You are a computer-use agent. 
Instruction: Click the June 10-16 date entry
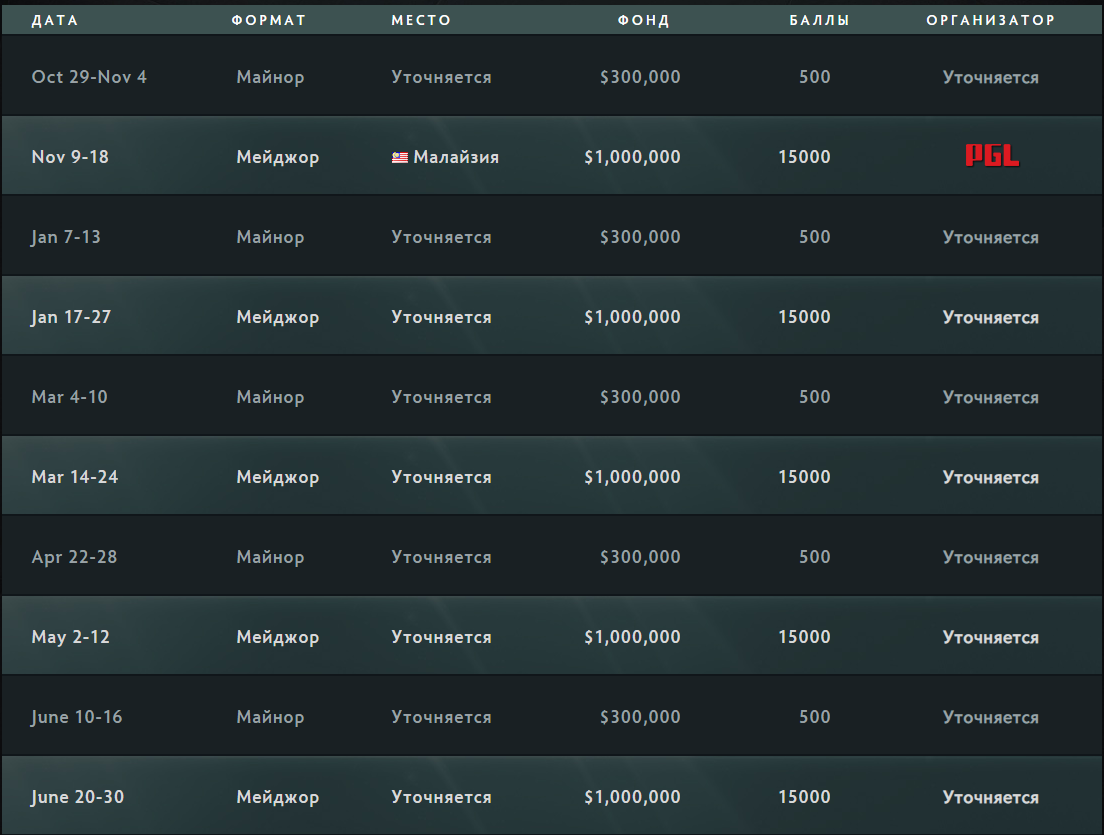tap(77, 717)
